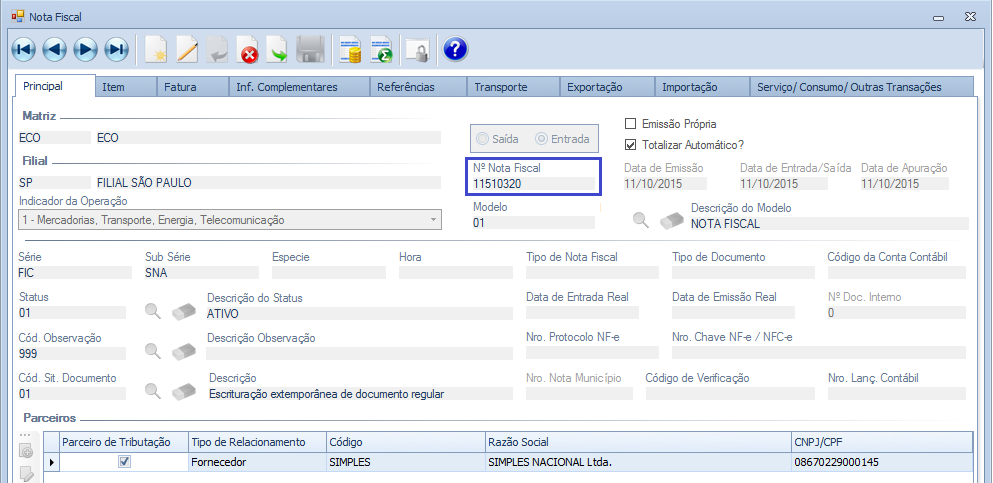The width and height of the screenshot is (993, 483).
Task: Click the Nº Doc. Interno field
Action: 896,313
